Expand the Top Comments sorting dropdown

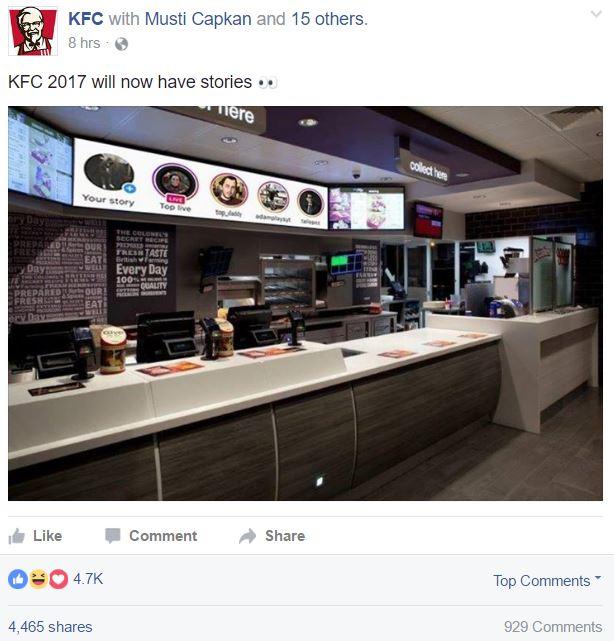[547, 580]
